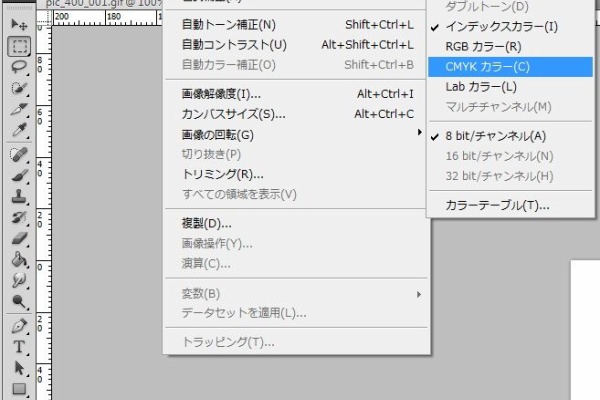The width and height of the screenshot is (600, 400).
Task: Pick the Clone Stamp tool
Action: coord(18,197)
